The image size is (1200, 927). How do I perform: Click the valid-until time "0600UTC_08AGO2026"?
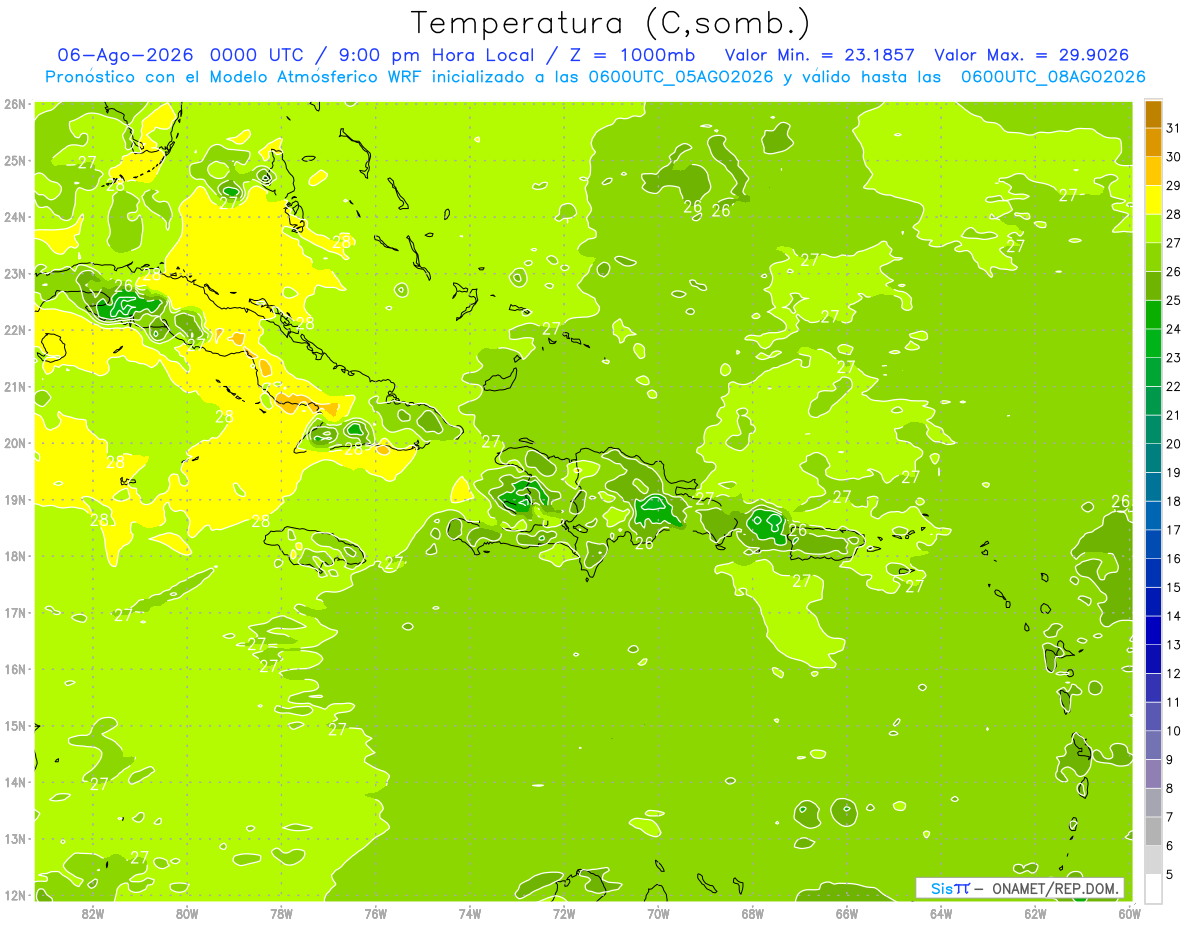1053,77
